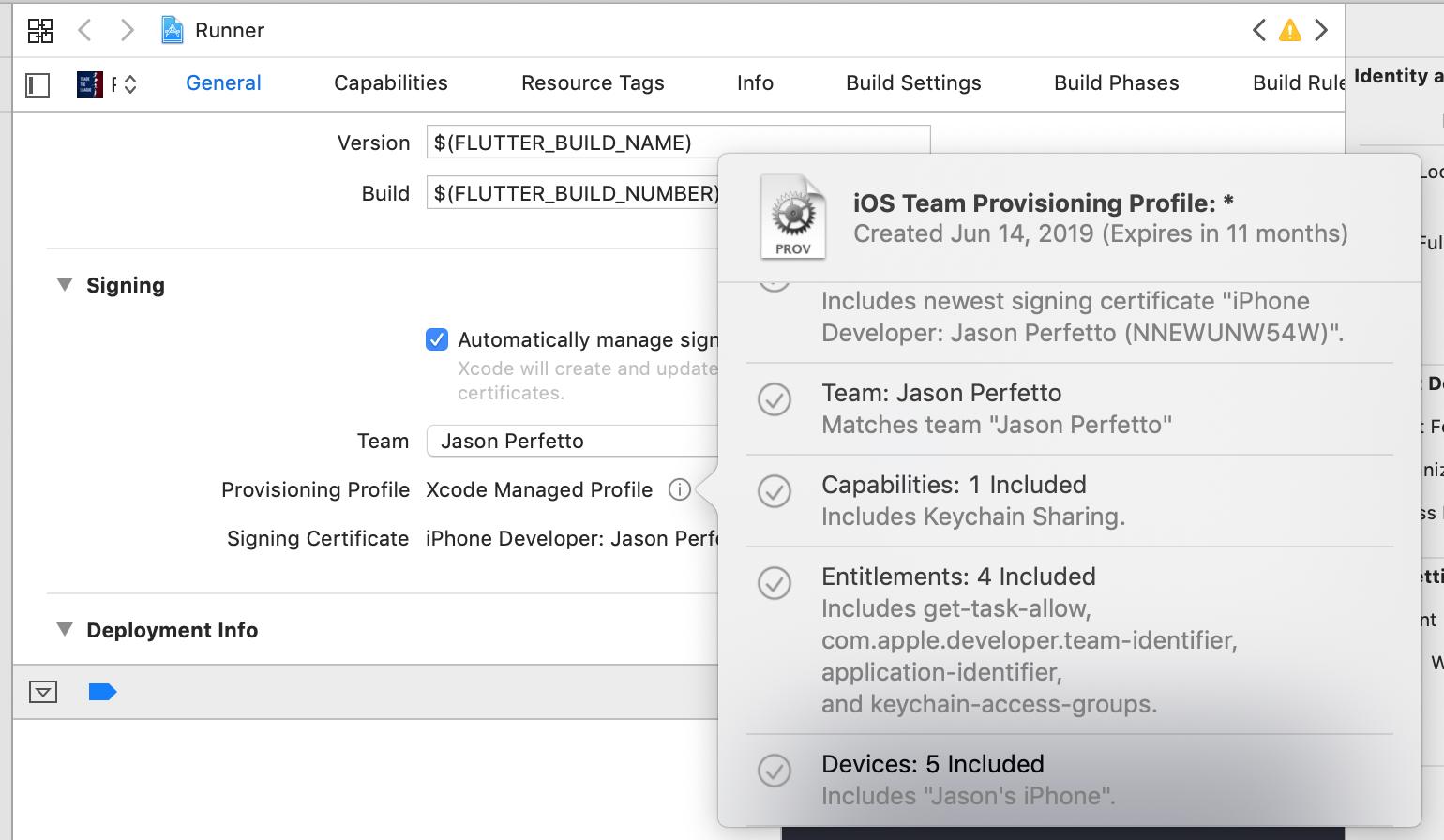The width and height of the screenshot is (1444, 840).
Task: Click the PROV provisioning profile file icon
Action: pyautogui.click(x=793, y=217)
